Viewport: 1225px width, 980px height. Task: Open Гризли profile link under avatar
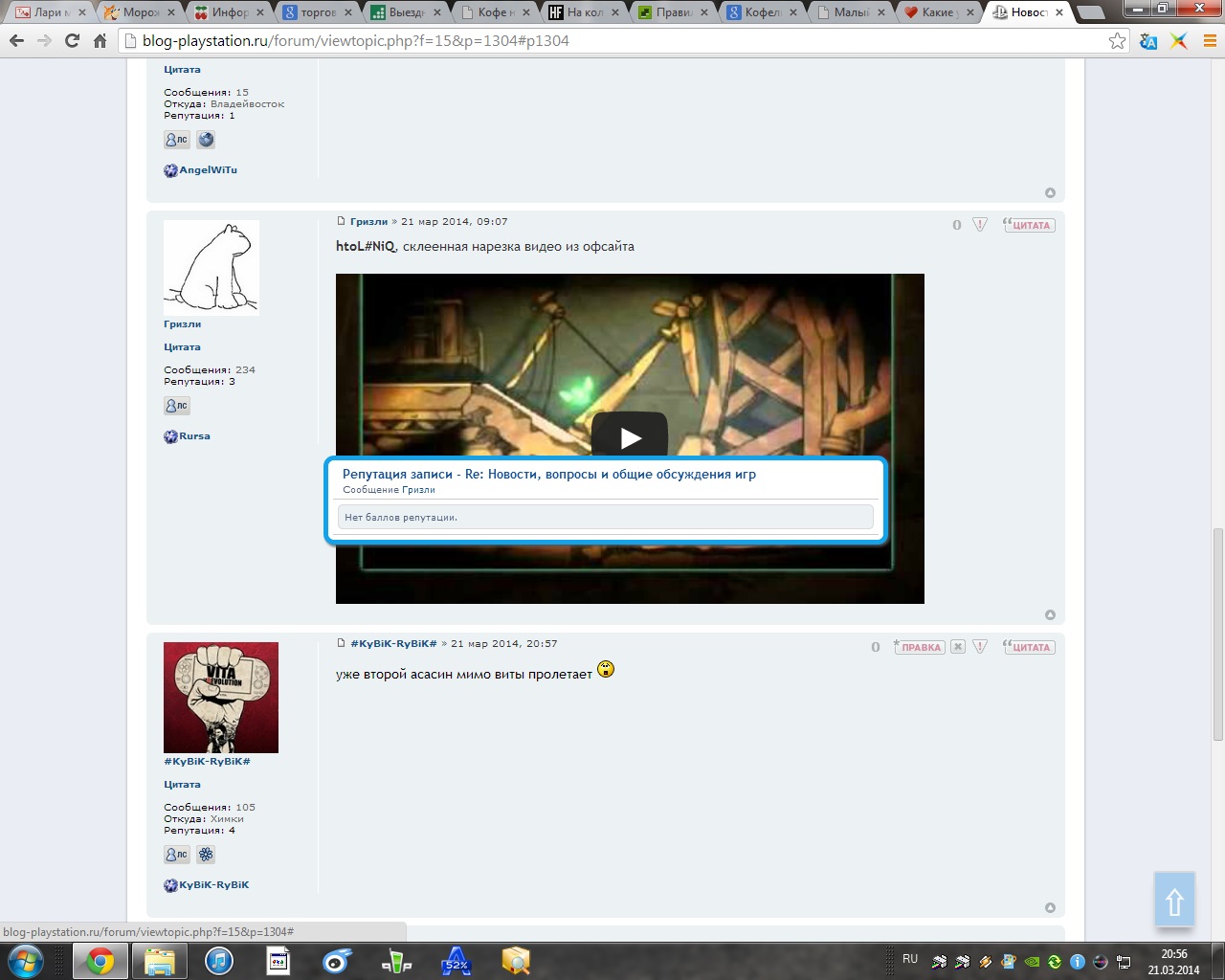tap(182, 324)
